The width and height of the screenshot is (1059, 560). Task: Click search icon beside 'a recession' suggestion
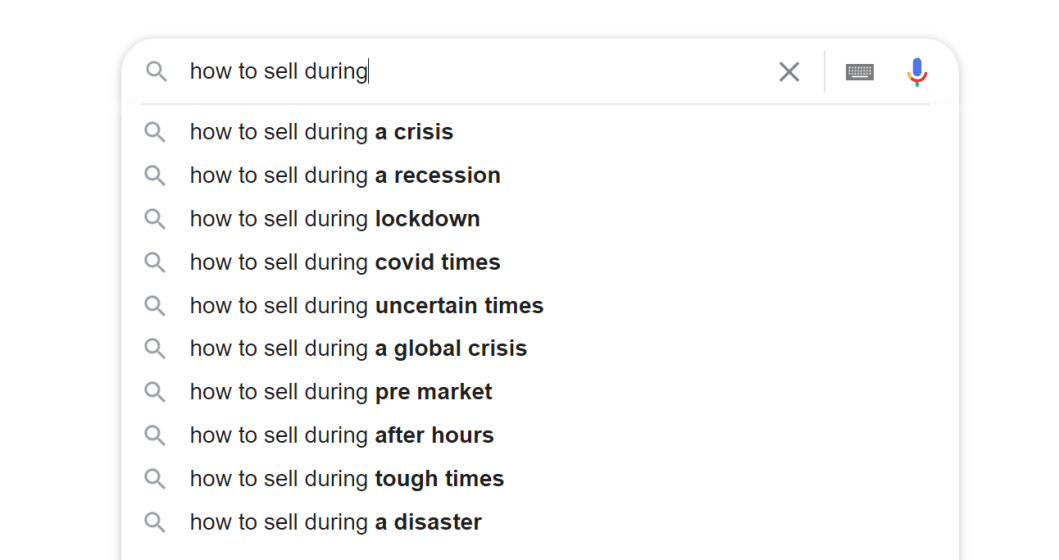coord(155,176)
